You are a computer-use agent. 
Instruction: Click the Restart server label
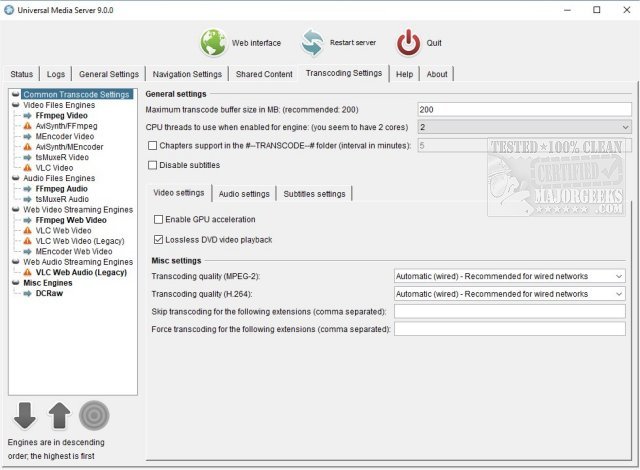[x=353, y=42]
